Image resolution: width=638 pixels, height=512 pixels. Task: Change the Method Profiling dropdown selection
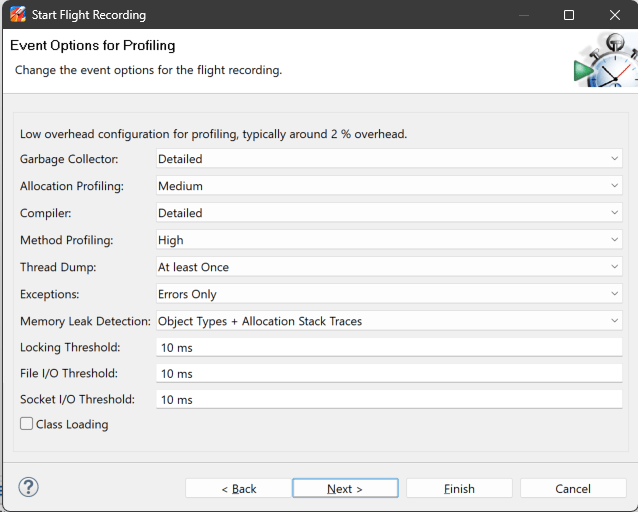(389, 240)
